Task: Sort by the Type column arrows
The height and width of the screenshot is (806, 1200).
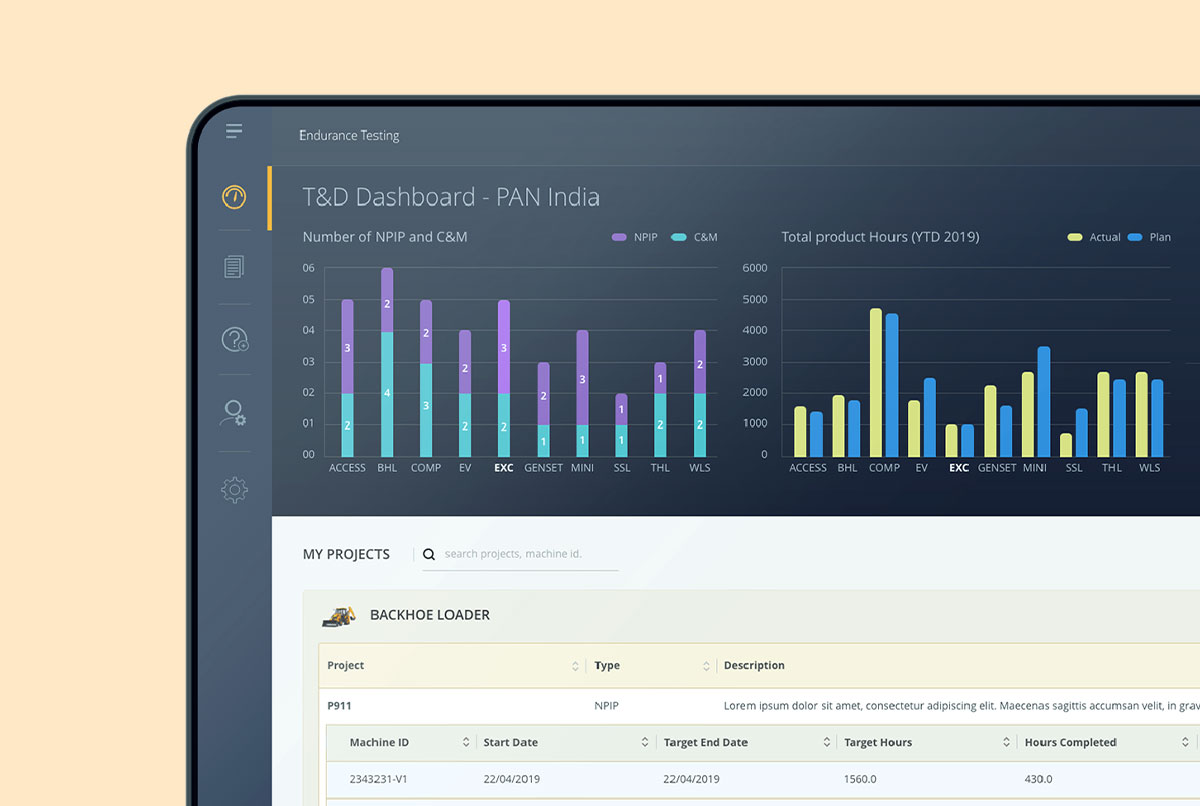Action: click(x=706, y=666)
